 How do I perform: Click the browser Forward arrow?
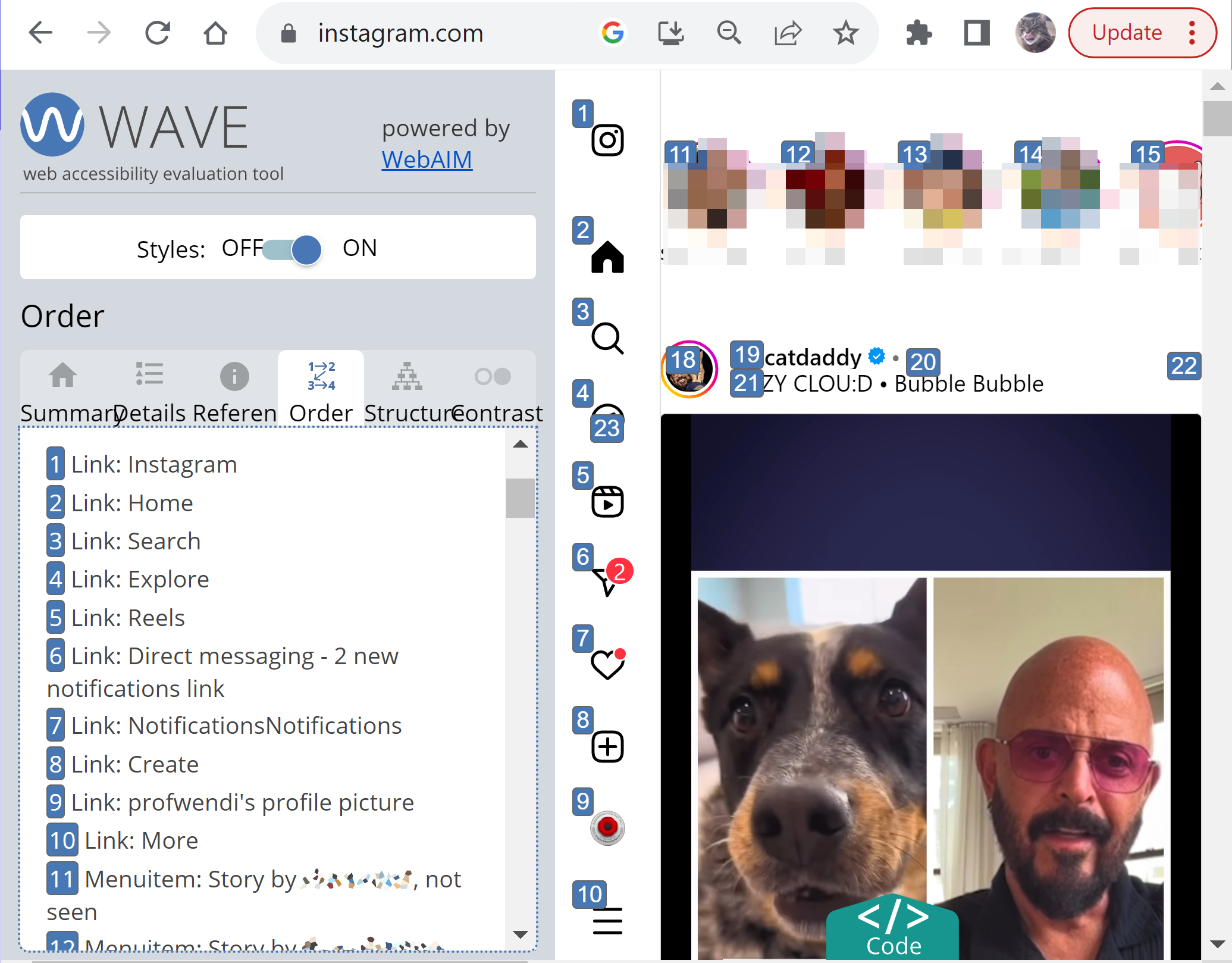click(99, 33)
